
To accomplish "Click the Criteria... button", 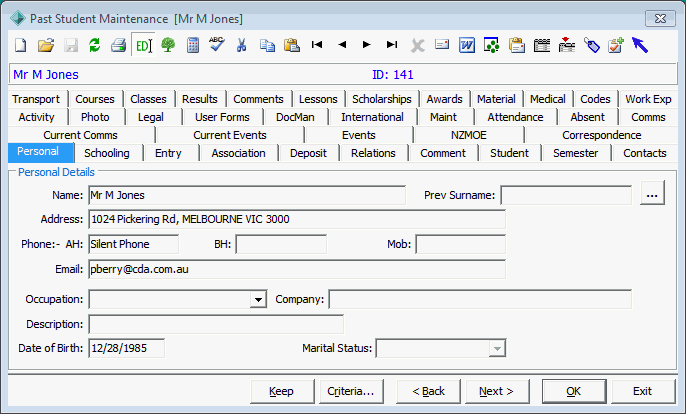I will click(x=351, y=391).
